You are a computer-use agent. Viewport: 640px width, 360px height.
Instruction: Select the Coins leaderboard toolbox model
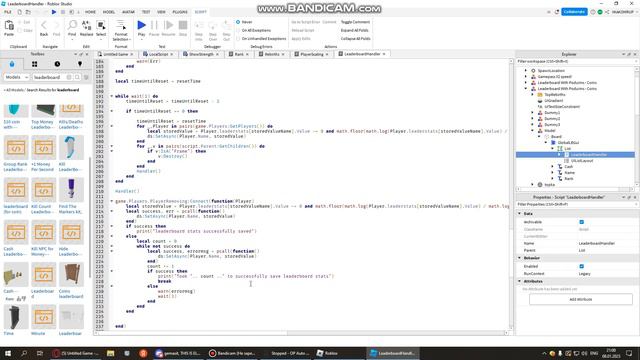pos(71,281)
